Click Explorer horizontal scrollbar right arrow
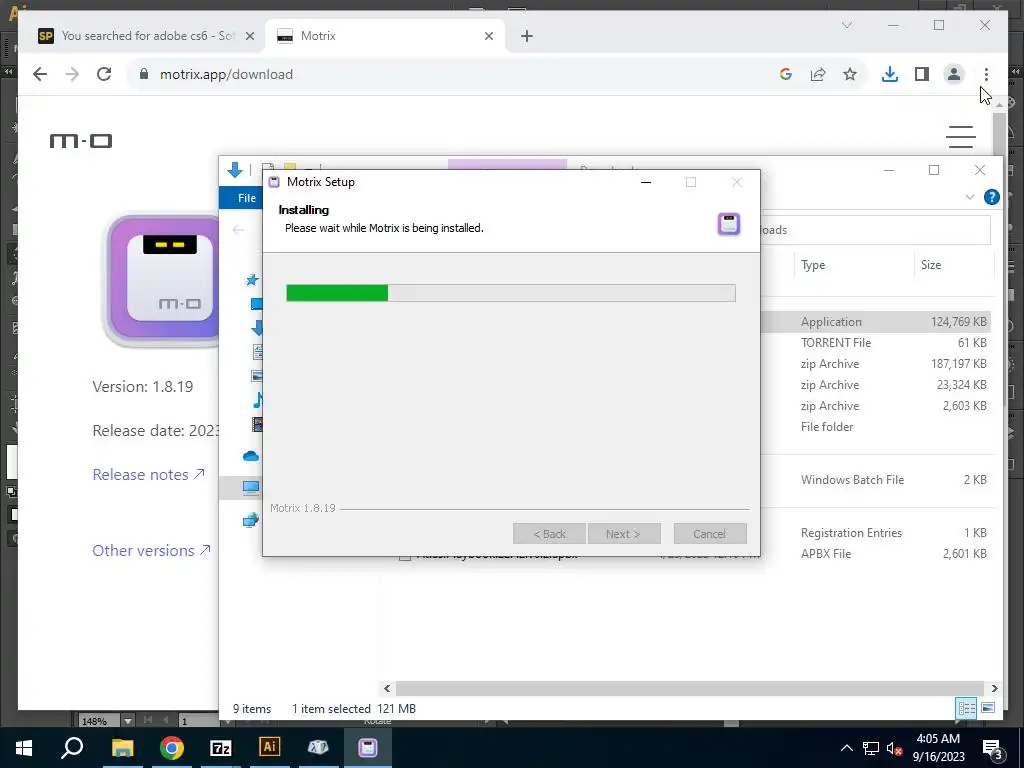This screenshot has height=768, width=1024. (x=994, y=688)
